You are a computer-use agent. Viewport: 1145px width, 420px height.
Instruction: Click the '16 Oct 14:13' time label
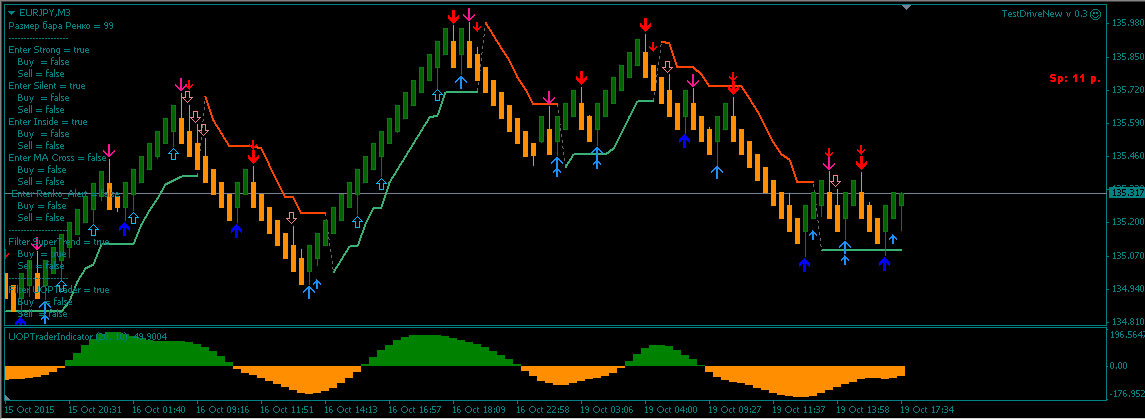pos(352,410)
